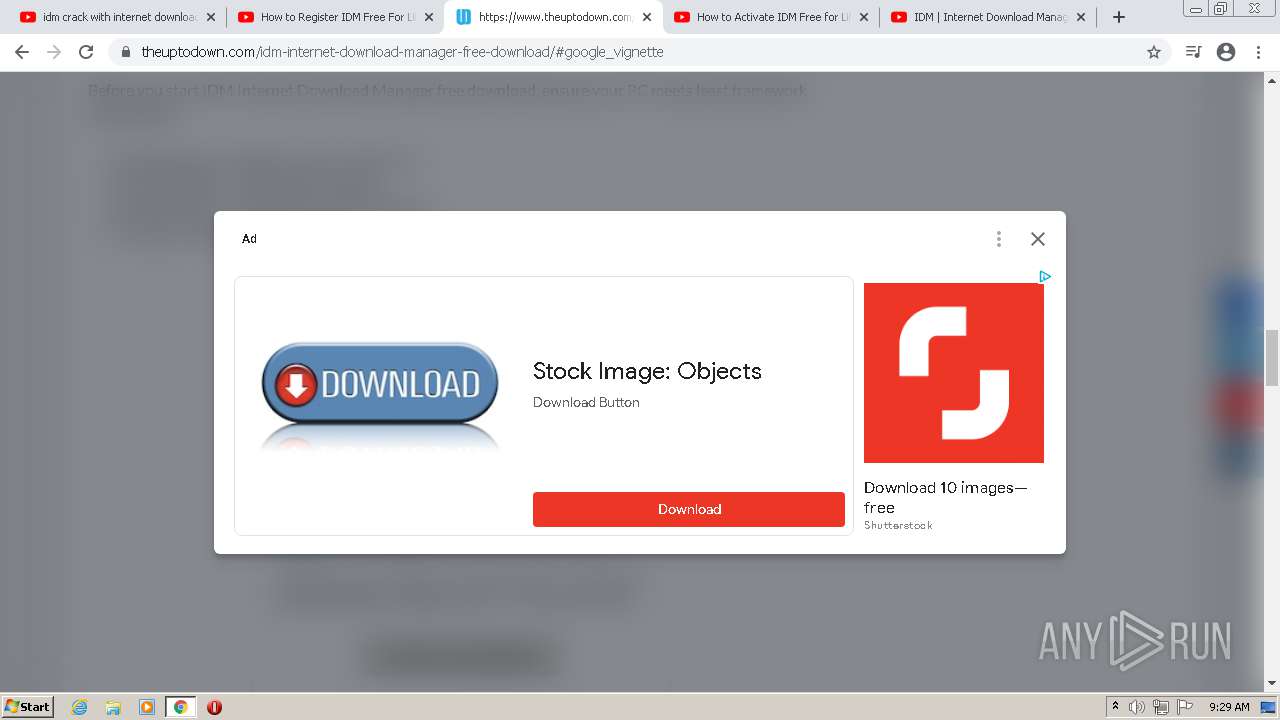Open the Opera icon in taskbar
Viewport: 1280px width, 720px height.
coord(214,707)
